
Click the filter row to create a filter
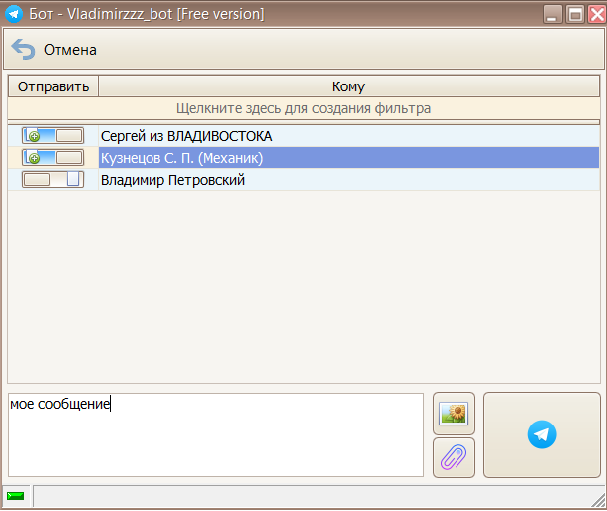tap(304, 108)
